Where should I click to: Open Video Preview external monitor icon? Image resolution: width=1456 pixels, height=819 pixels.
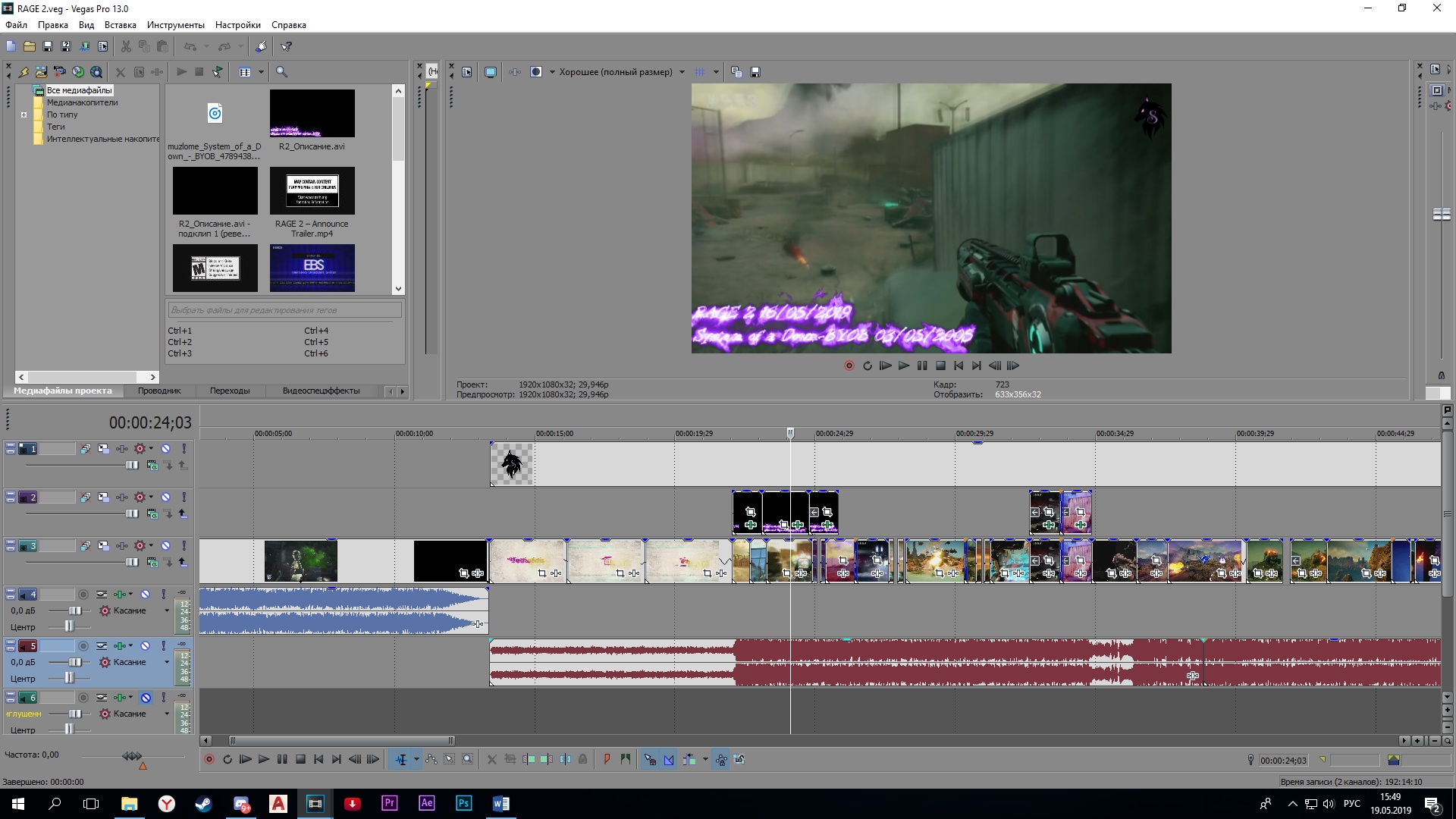(491, 72)
